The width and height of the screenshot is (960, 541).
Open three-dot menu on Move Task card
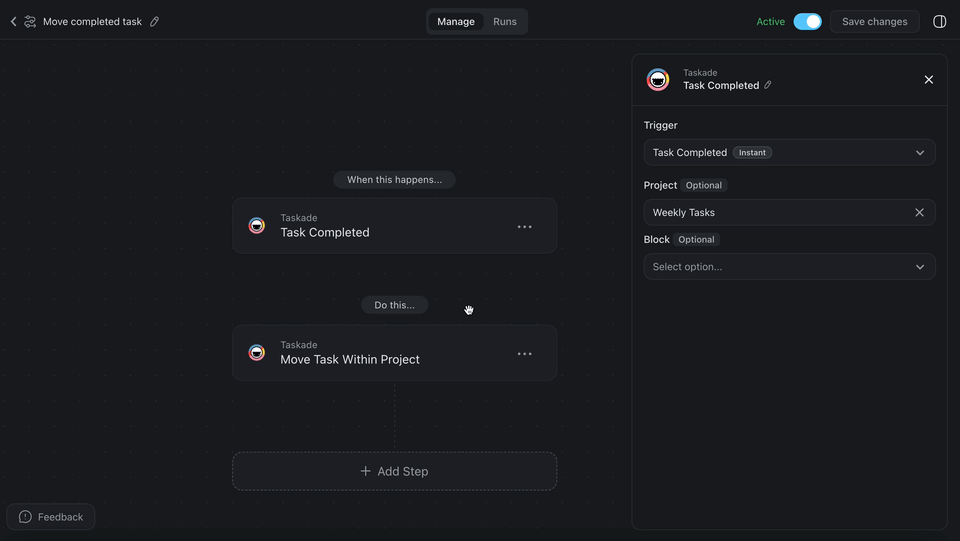524,354
